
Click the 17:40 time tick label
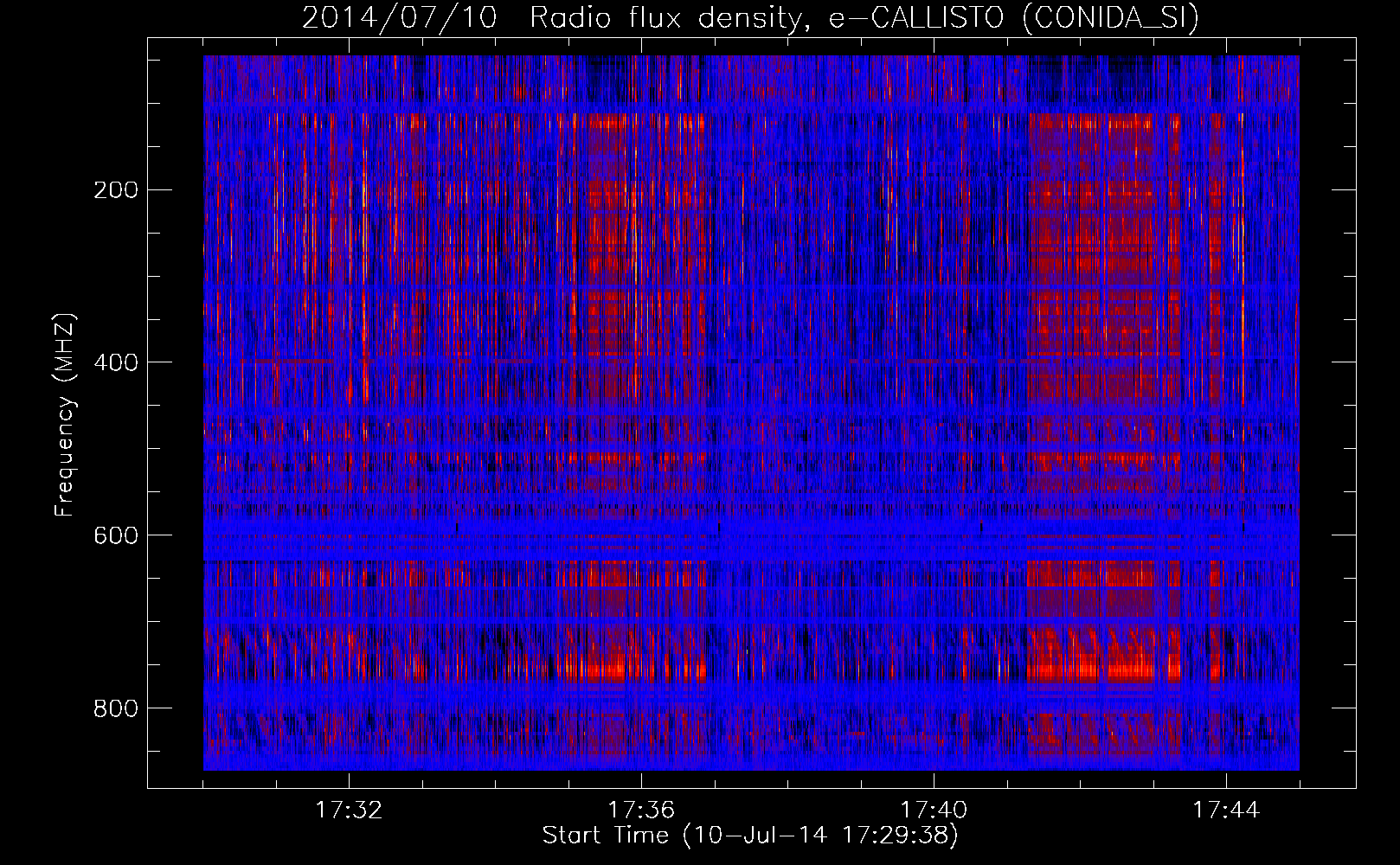pyautogui.click(x=934, y=811)
